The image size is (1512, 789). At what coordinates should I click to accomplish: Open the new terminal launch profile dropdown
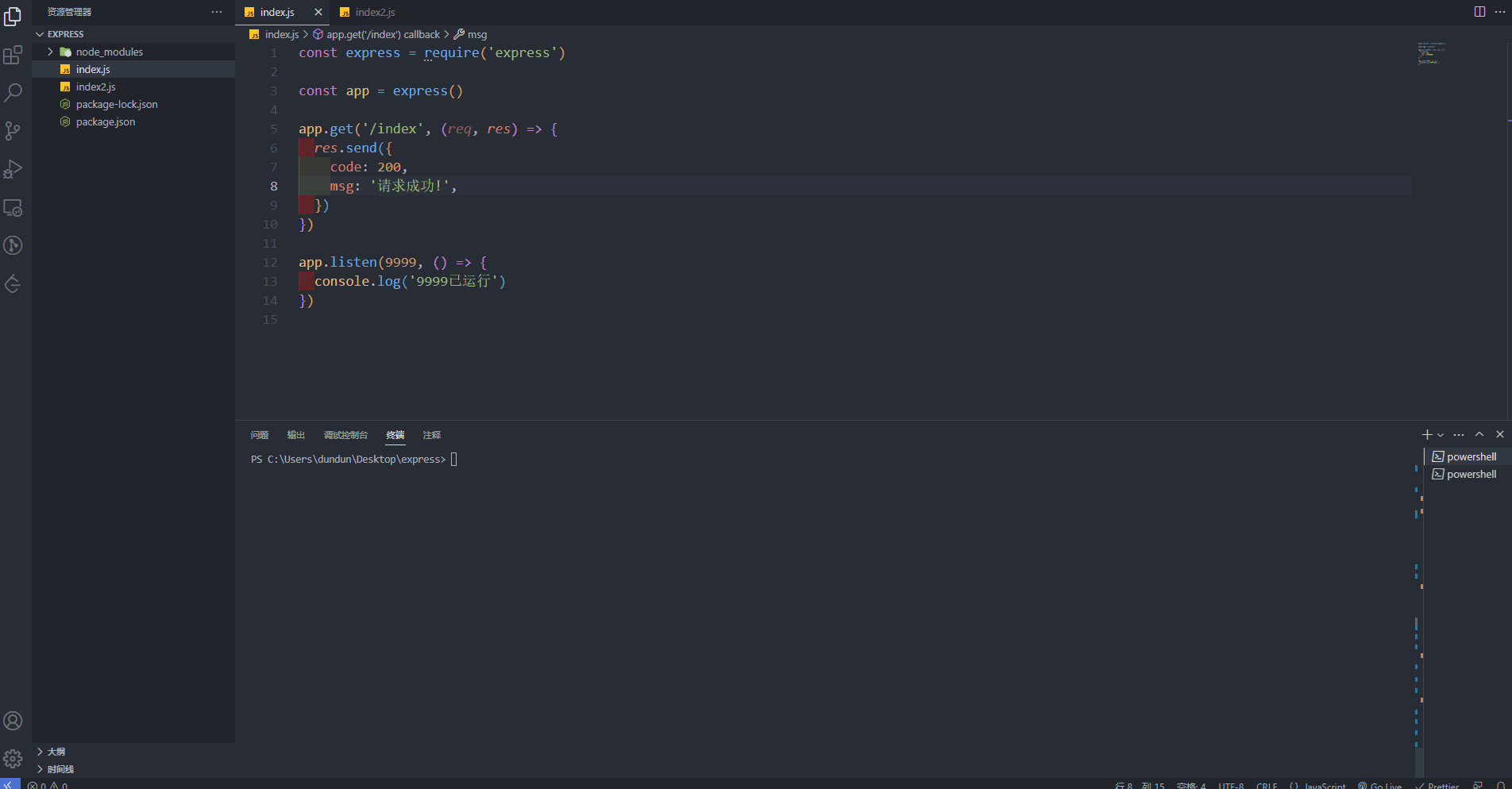1441,435
